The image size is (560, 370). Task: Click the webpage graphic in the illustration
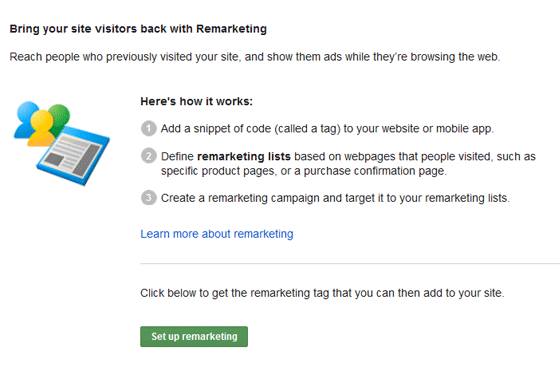pos(73,155)
